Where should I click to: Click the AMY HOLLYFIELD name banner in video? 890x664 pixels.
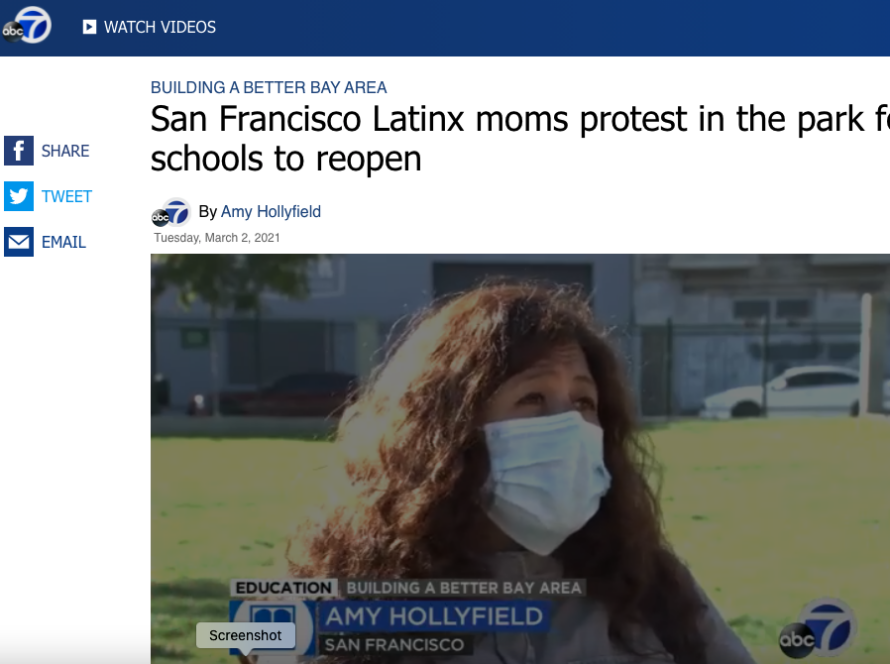click(x=434, y=616)
